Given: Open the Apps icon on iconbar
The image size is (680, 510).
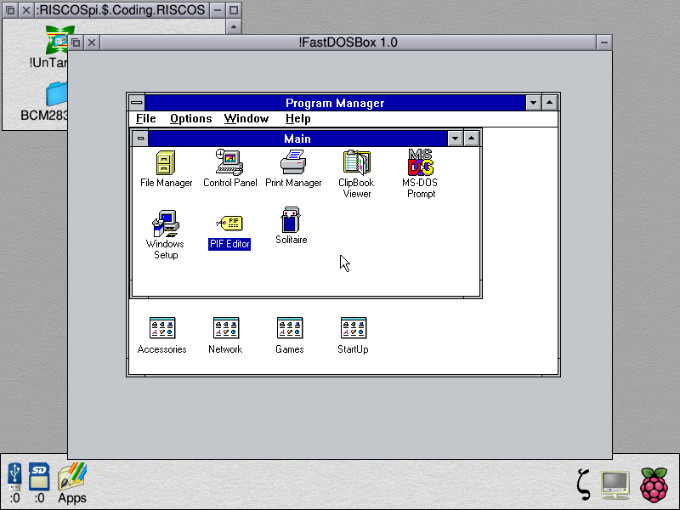Looking at the screenshot, I should pos(72,482).
